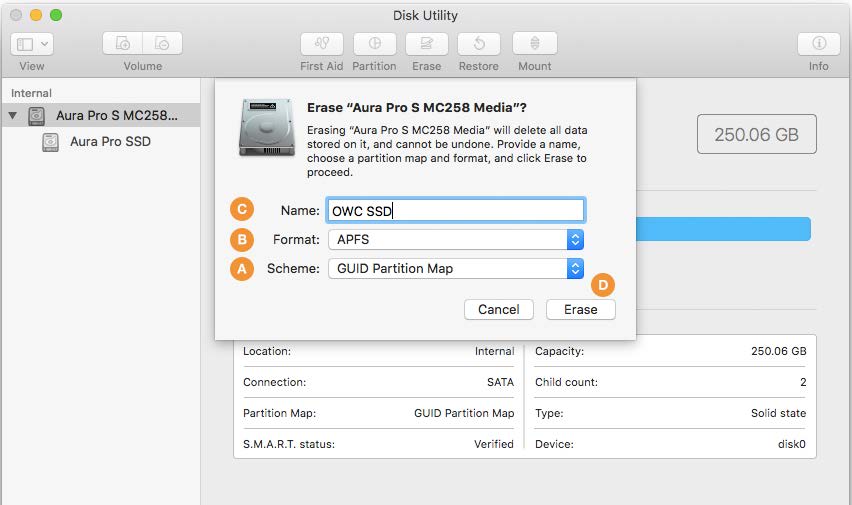
Task: Click the Child count value 2
Action: click(x=803, y=382)
